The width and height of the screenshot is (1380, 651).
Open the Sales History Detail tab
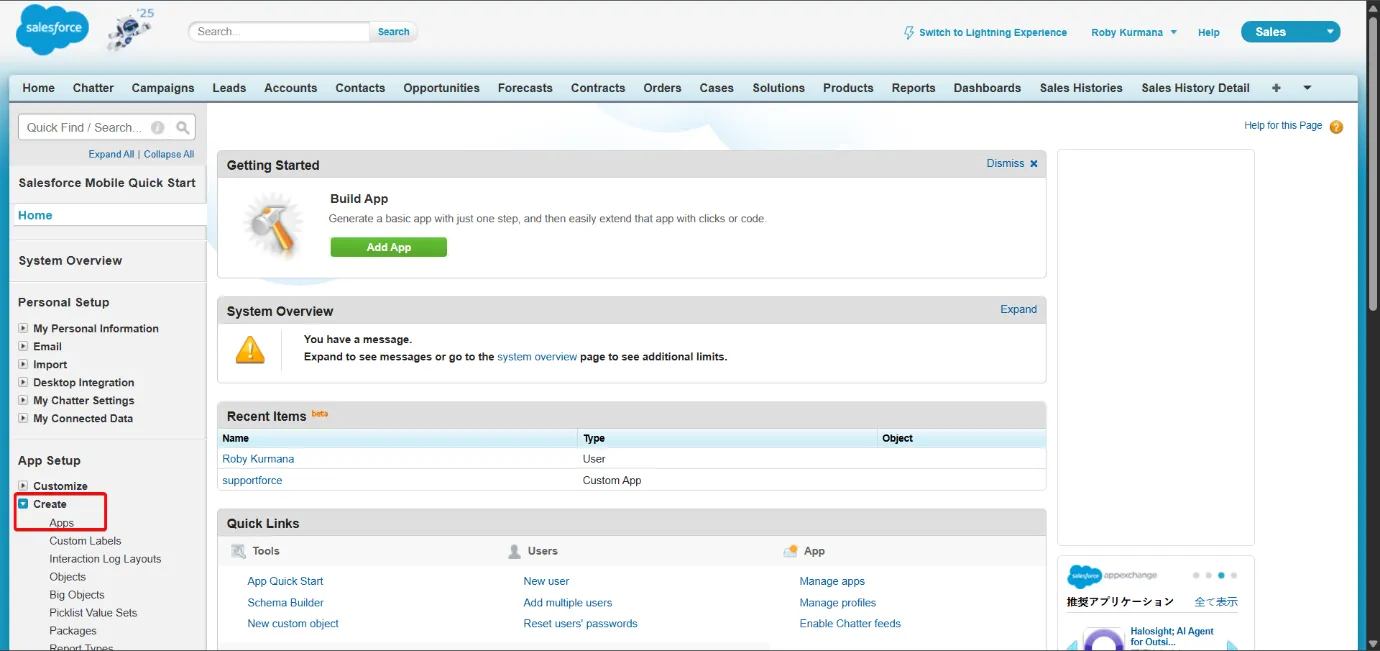[x=1195, y=88]
